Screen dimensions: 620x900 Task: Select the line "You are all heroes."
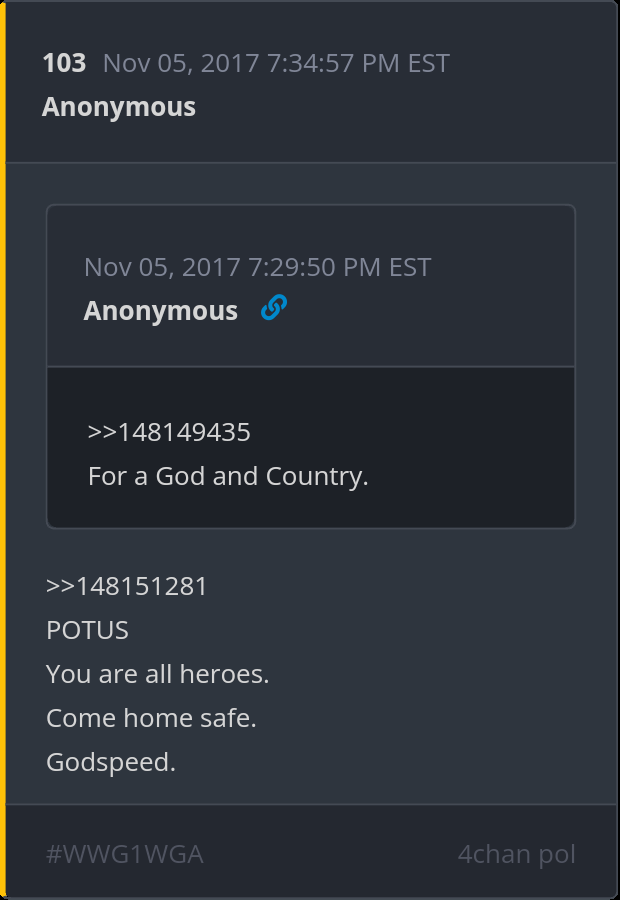click(x=157, y=674)
